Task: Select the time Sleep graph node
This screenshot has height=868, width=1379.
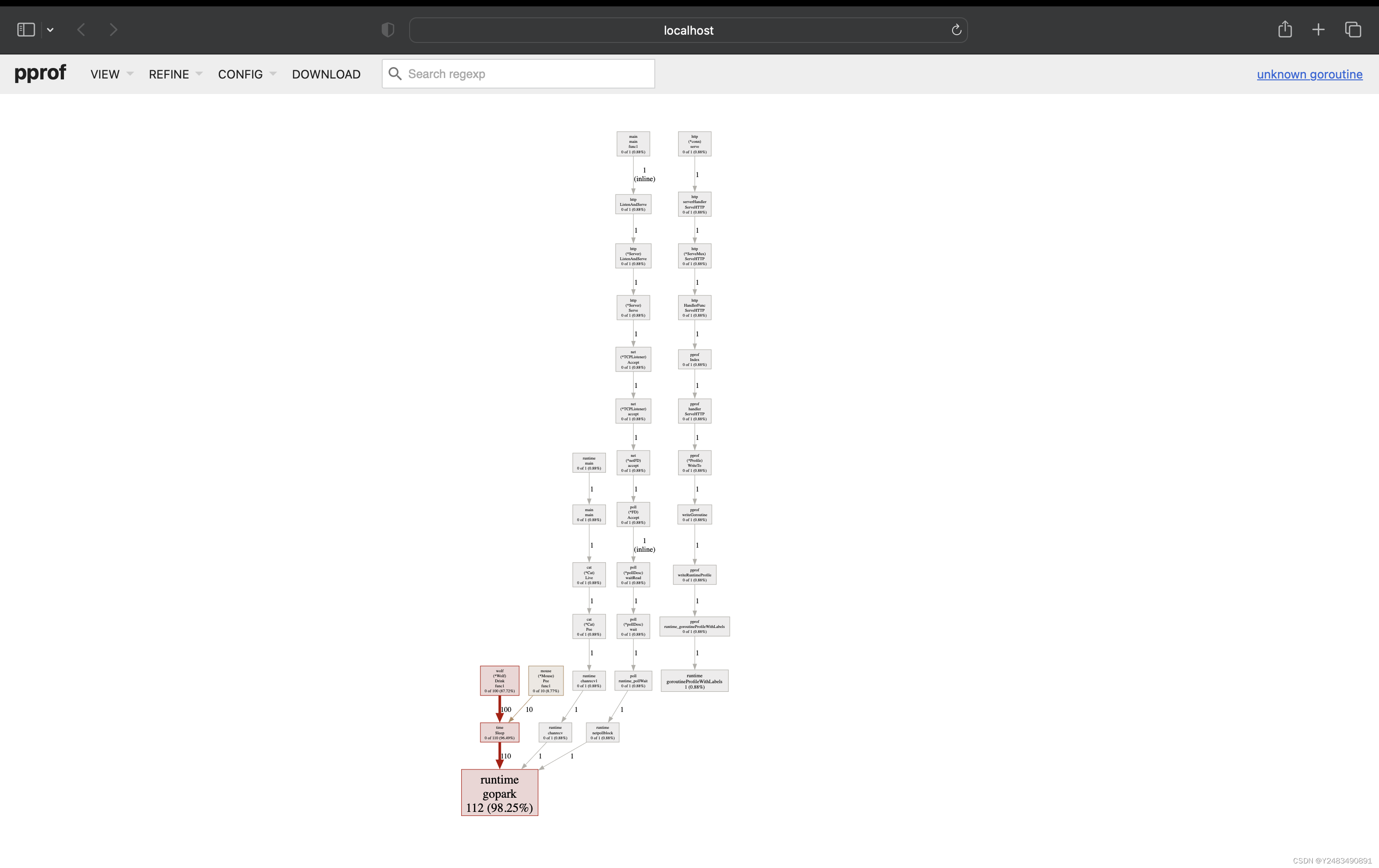Action: (x=500, y=732)
